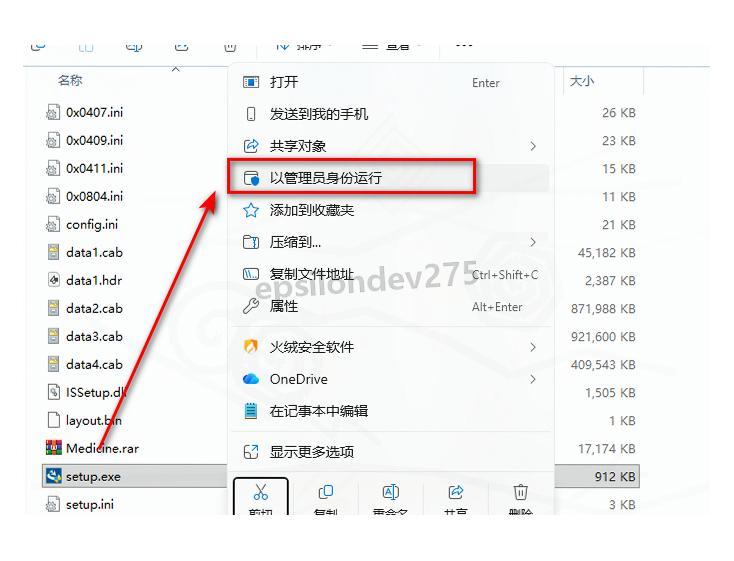
Task: Click the scissors cut icon
Action: pos(261,492)
